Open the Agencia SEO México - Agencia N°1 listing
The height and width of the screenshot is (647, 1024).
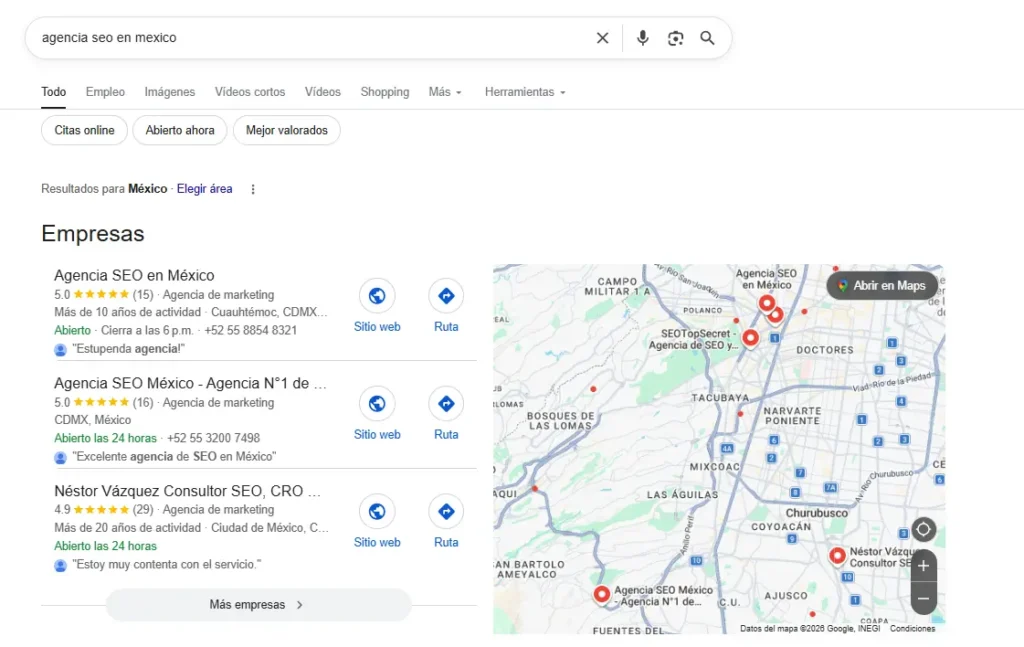click(190, 383)
